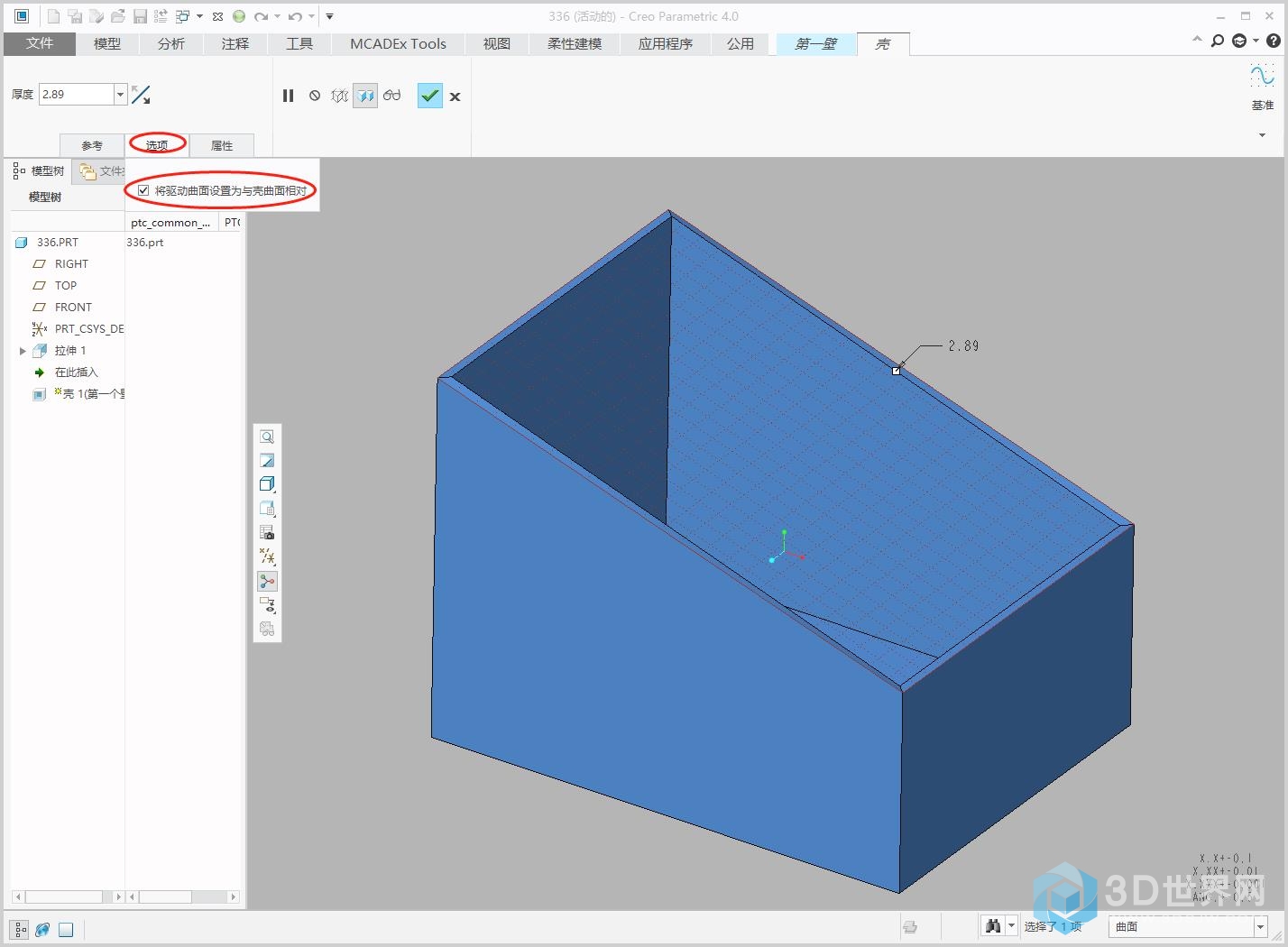Pause the shell feature tool
This screenshot has height=947, width=1288.
pyautogui.click(x=289, y=96)
